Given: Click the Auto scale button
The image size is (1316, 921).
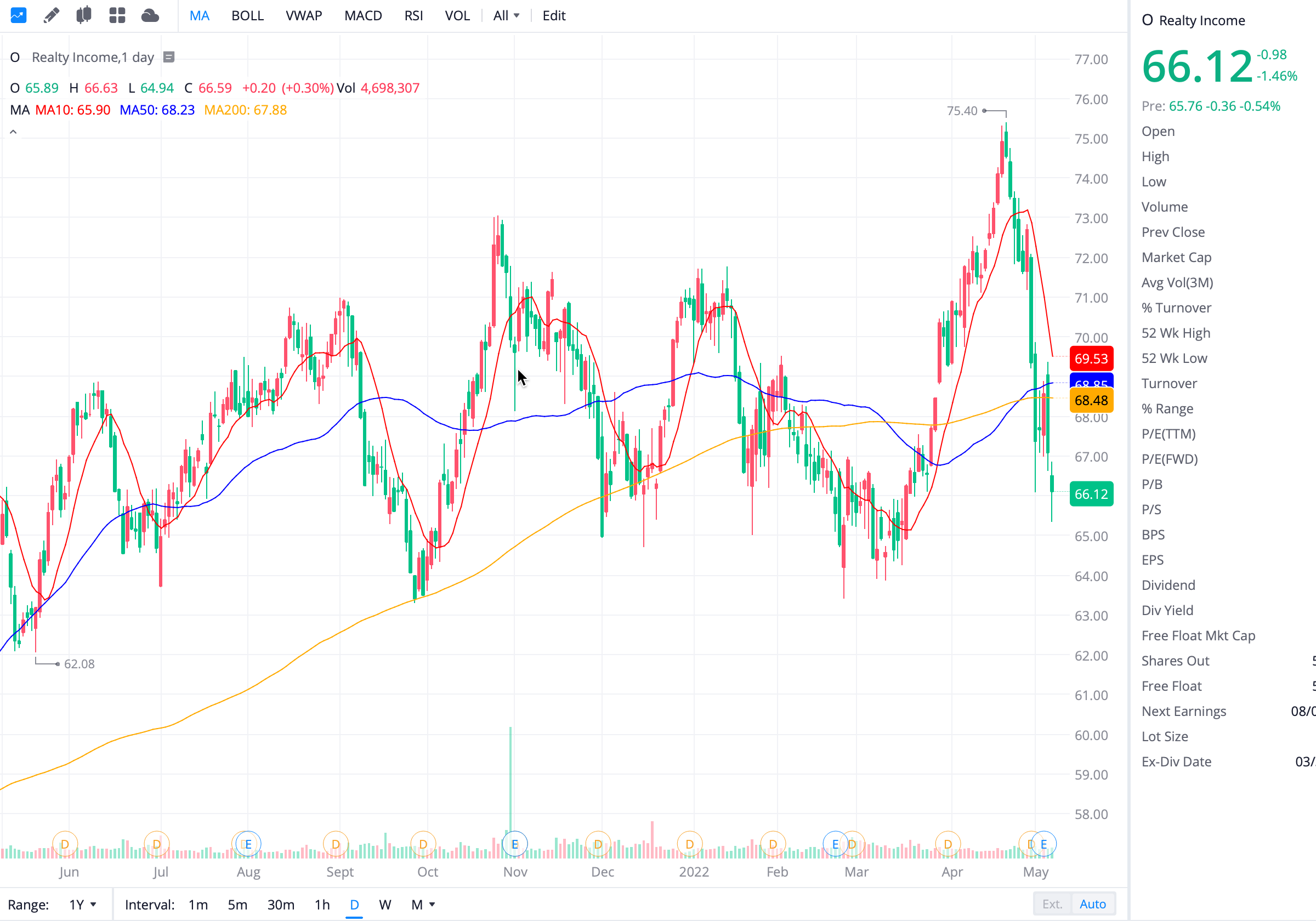Looking at the screenshot, I should coord(1092,904).
